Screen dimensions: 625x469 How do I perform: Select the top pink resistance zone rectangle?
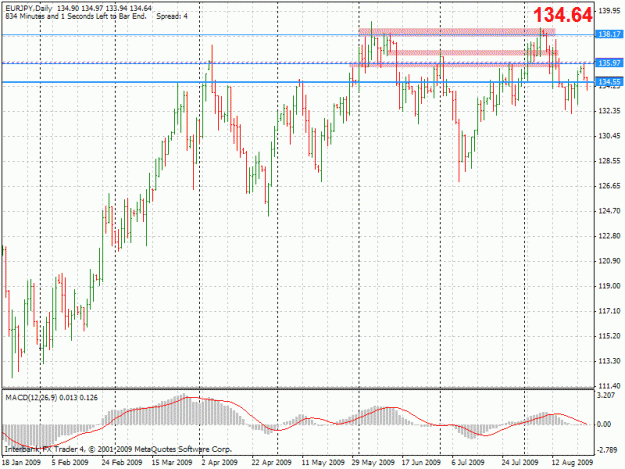point(457,31)
